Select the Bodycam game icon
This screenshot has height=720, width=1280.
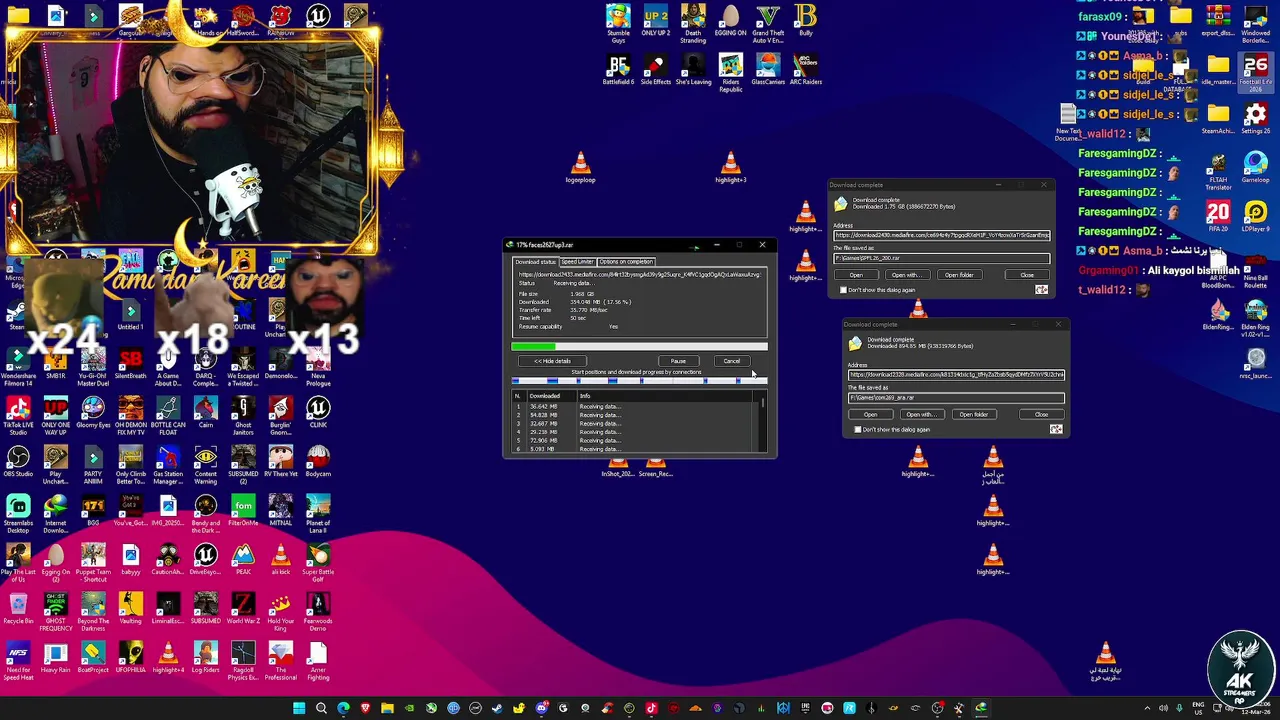(318, 461)
